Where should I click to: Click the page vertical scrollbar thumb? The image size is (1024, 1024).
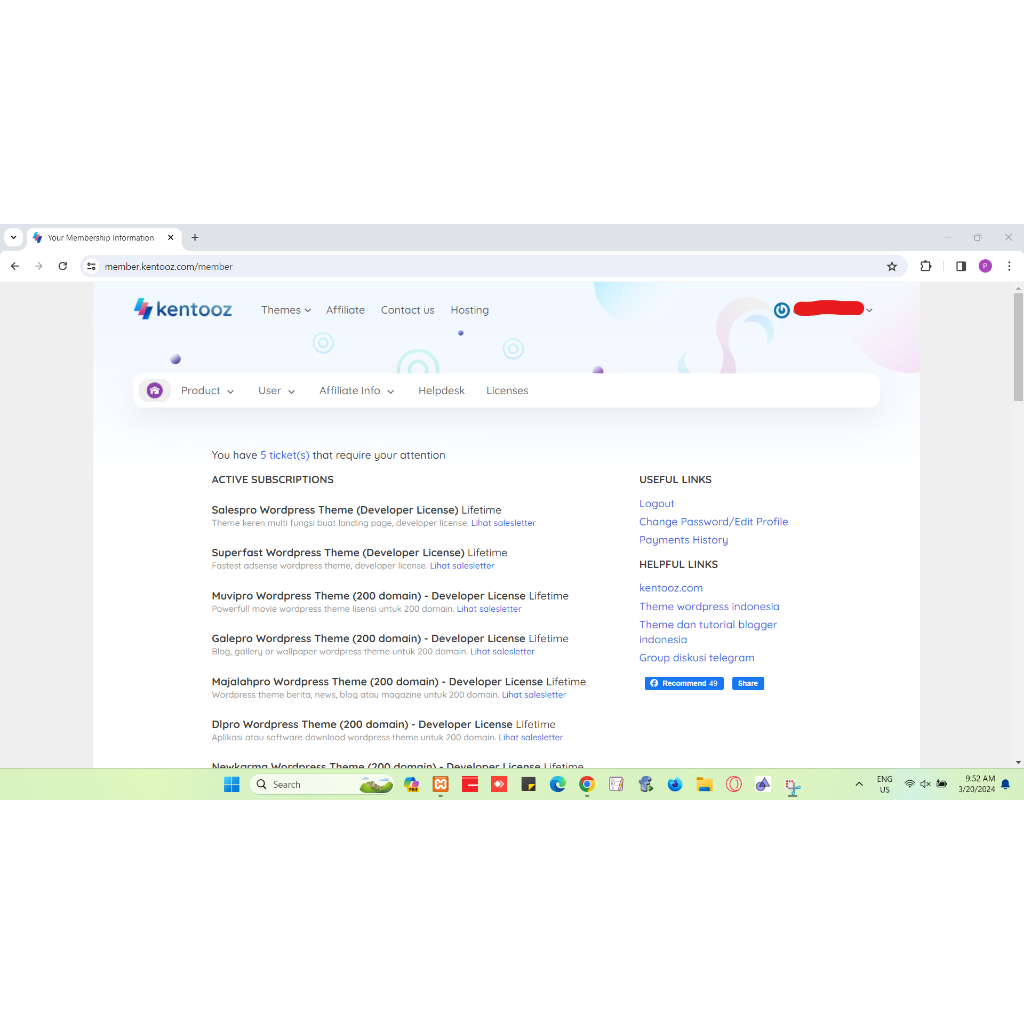1018,347
